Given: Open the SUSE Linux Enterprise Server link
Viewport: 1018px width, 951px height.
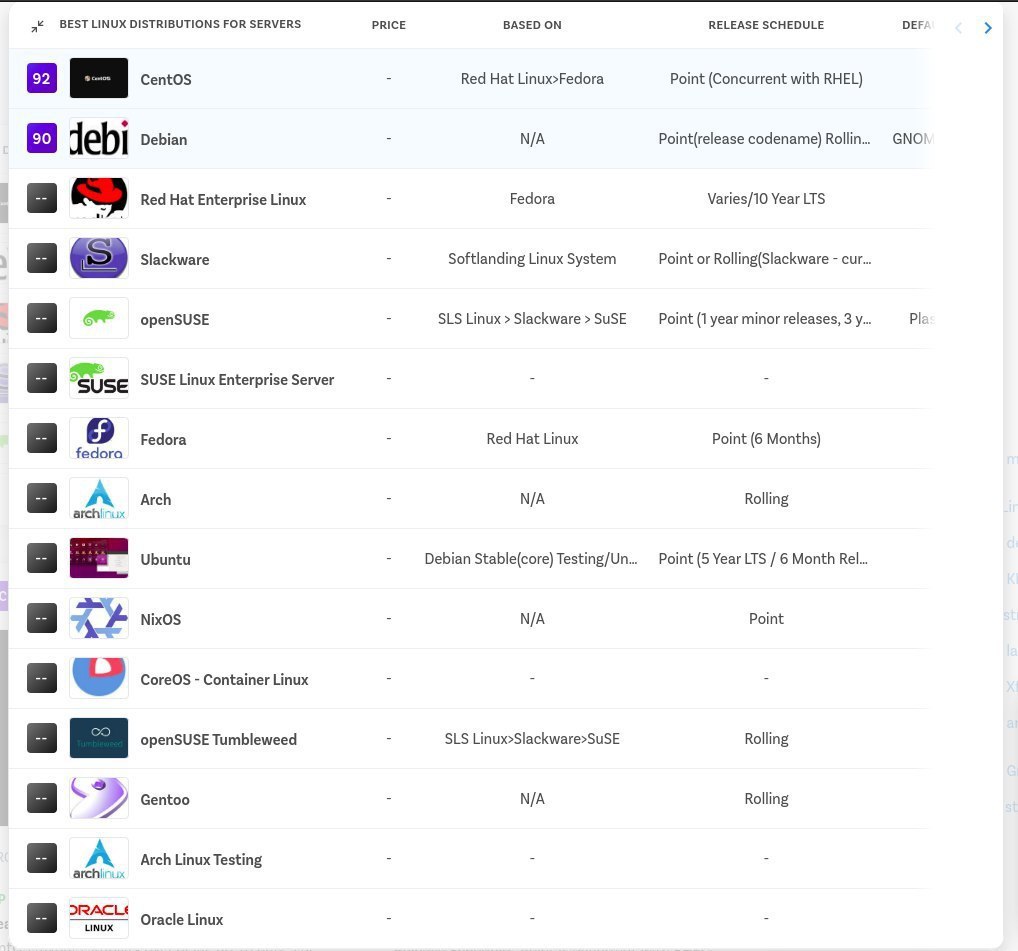Looking at the screenshot, I should point(237,380).
